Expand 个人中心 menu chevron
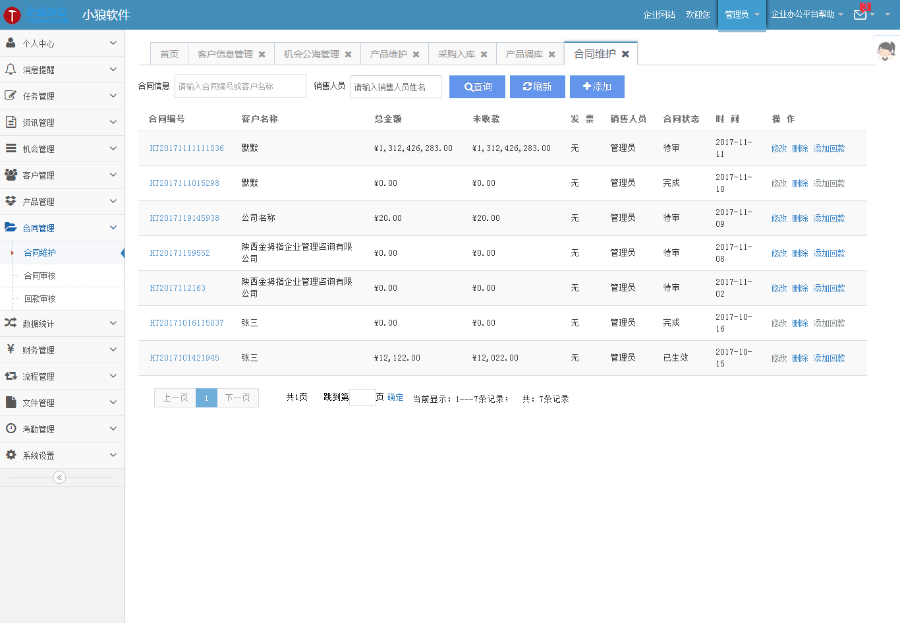 click(113, 43)
